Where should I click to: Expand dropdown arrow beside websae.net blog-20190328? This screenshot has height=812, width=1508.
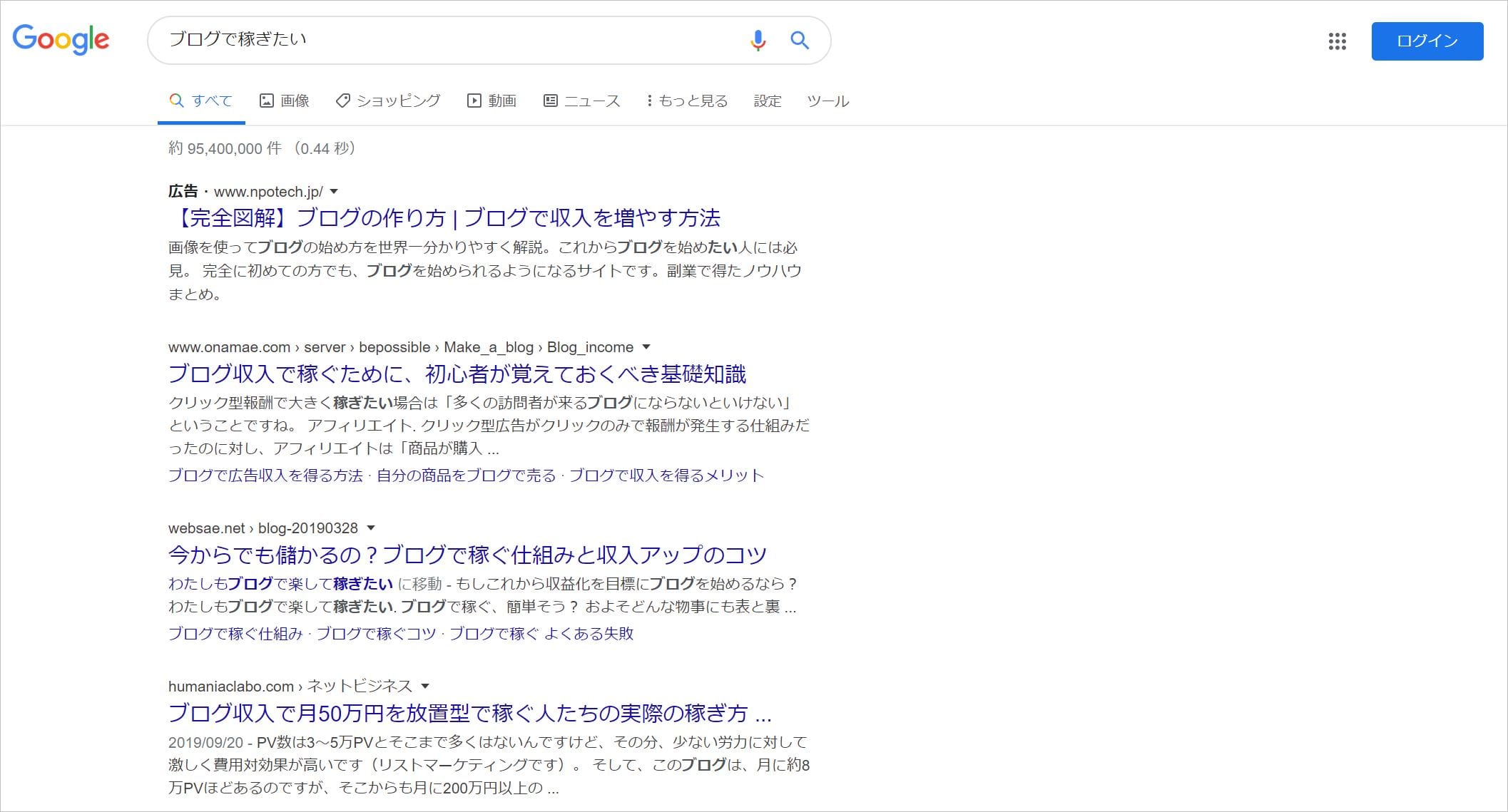(x=371, y=528)
